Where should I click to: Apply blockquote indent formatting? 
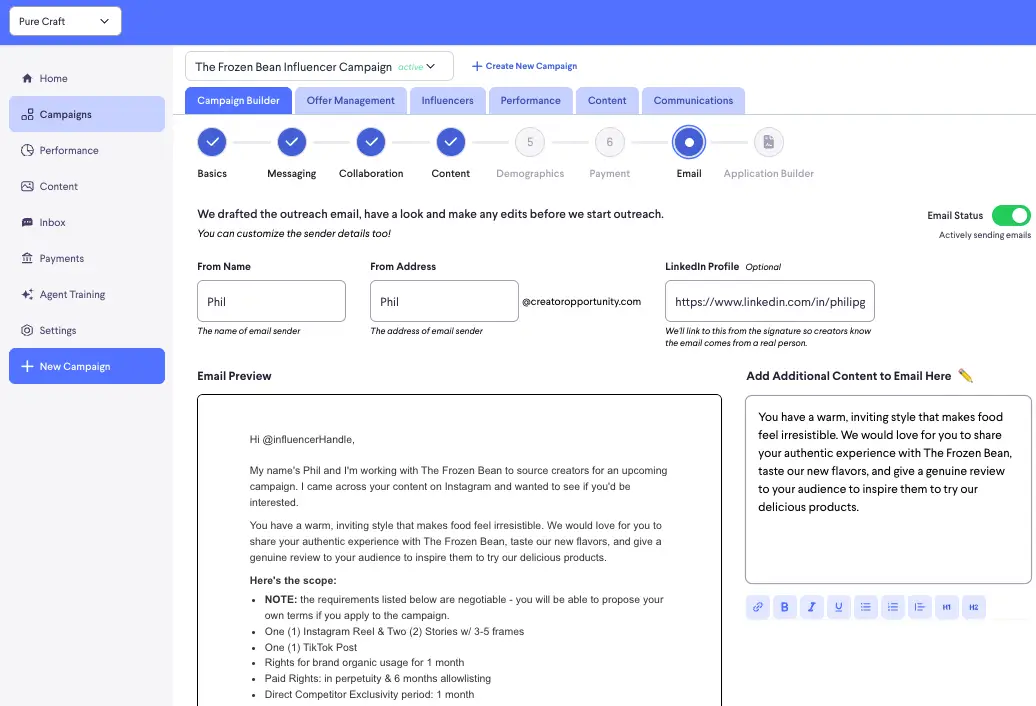click(920, 607)
